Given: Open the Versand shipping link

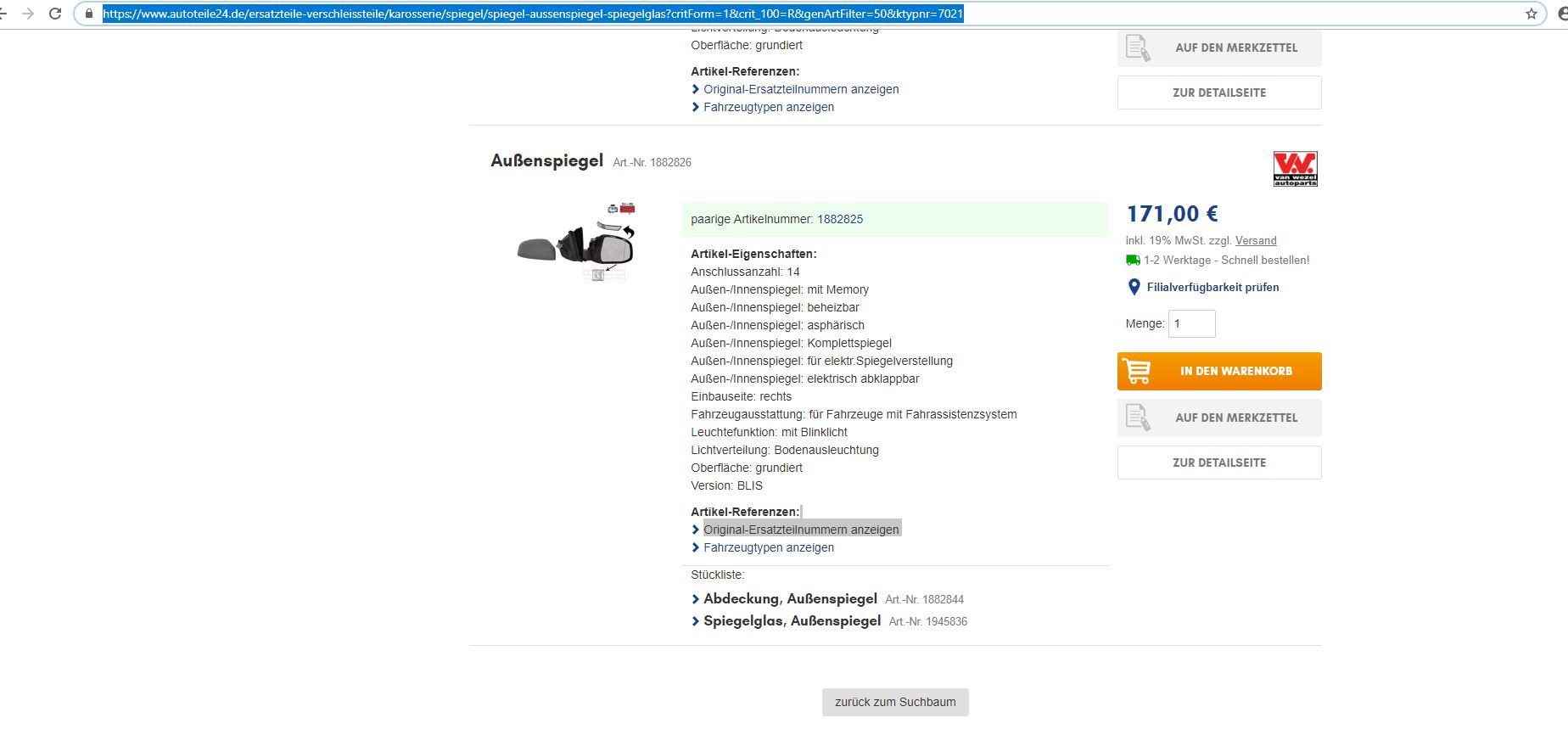Looking at the screenshot, I should coord(1256,241).
